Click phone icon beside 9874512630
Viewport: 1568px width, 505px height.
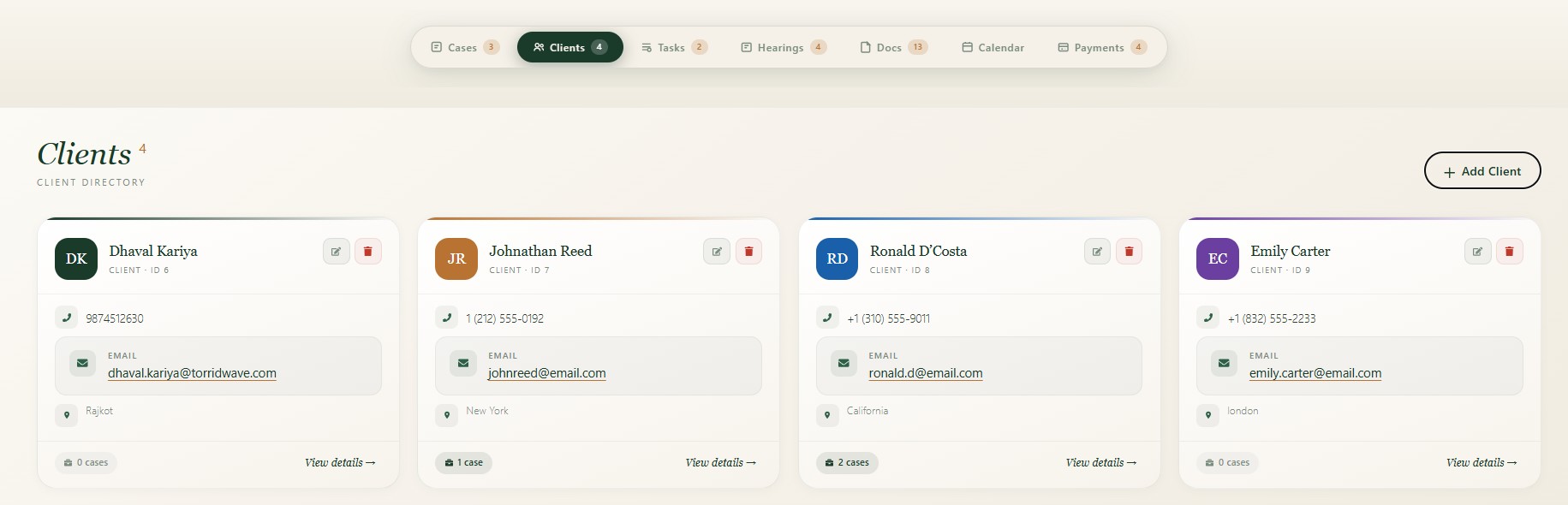[x=66, y=318]
